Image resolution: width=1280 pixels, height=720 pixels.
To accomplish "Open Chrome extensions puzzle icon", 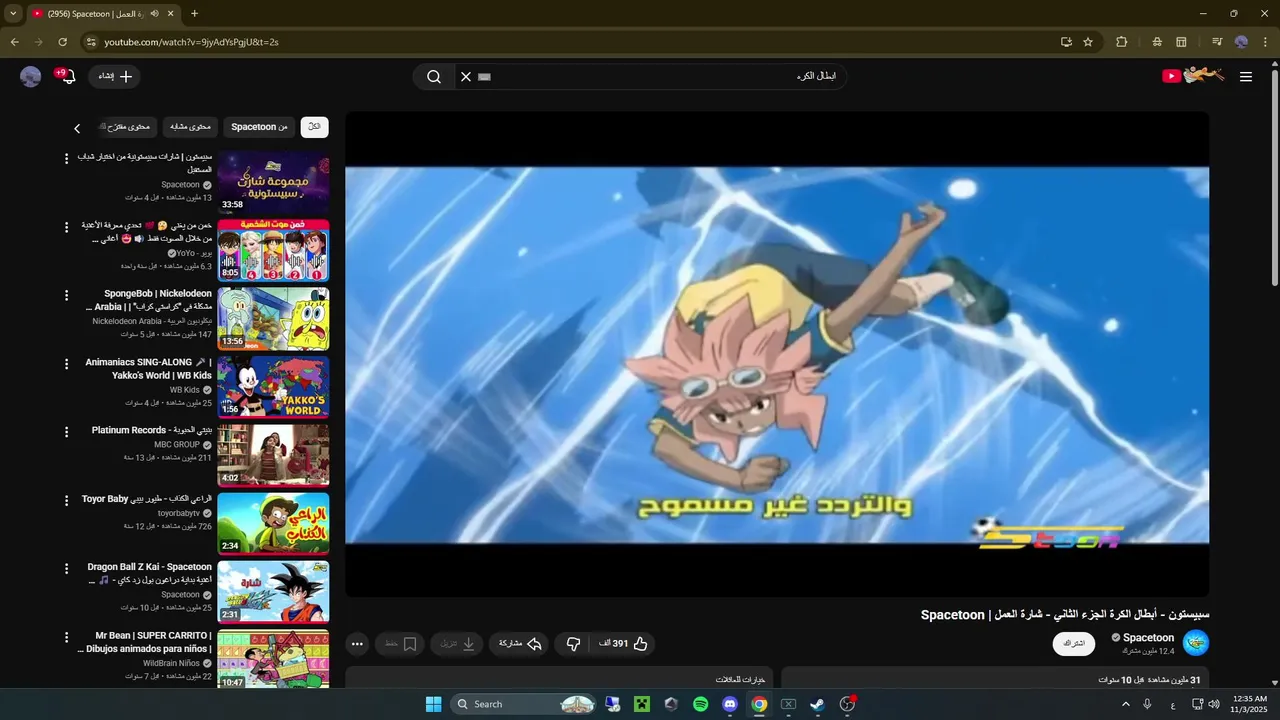I will [x=1121, y=42].
